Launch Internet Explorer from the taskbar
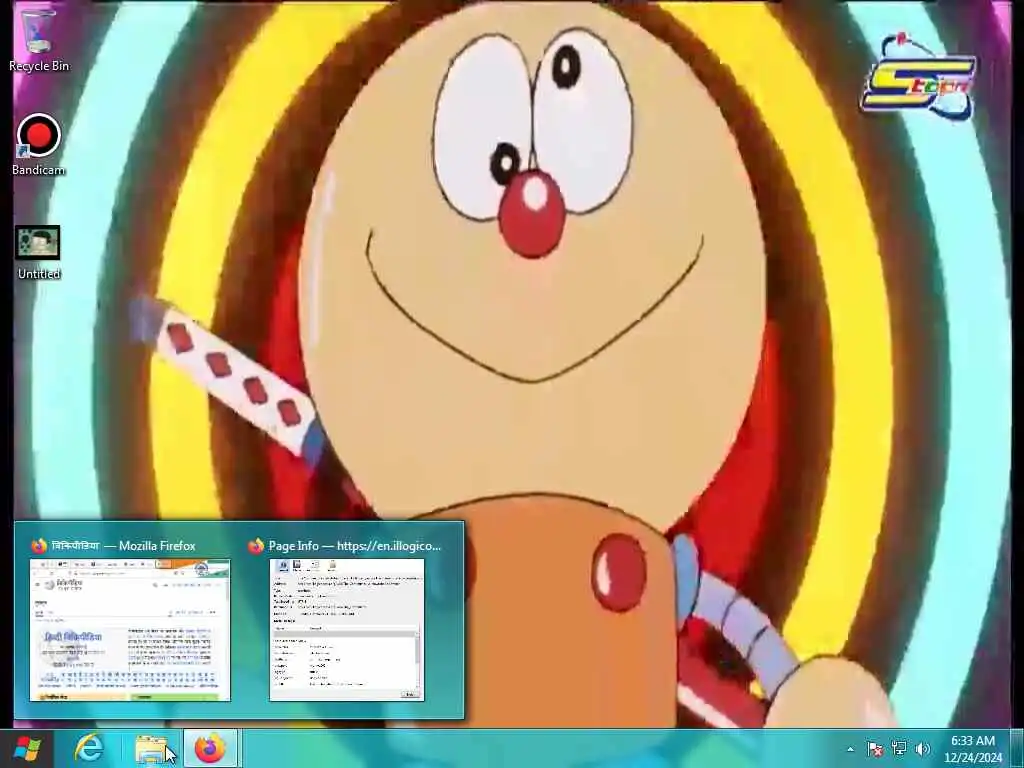The image size is (1024, 768). coord(88,749)
